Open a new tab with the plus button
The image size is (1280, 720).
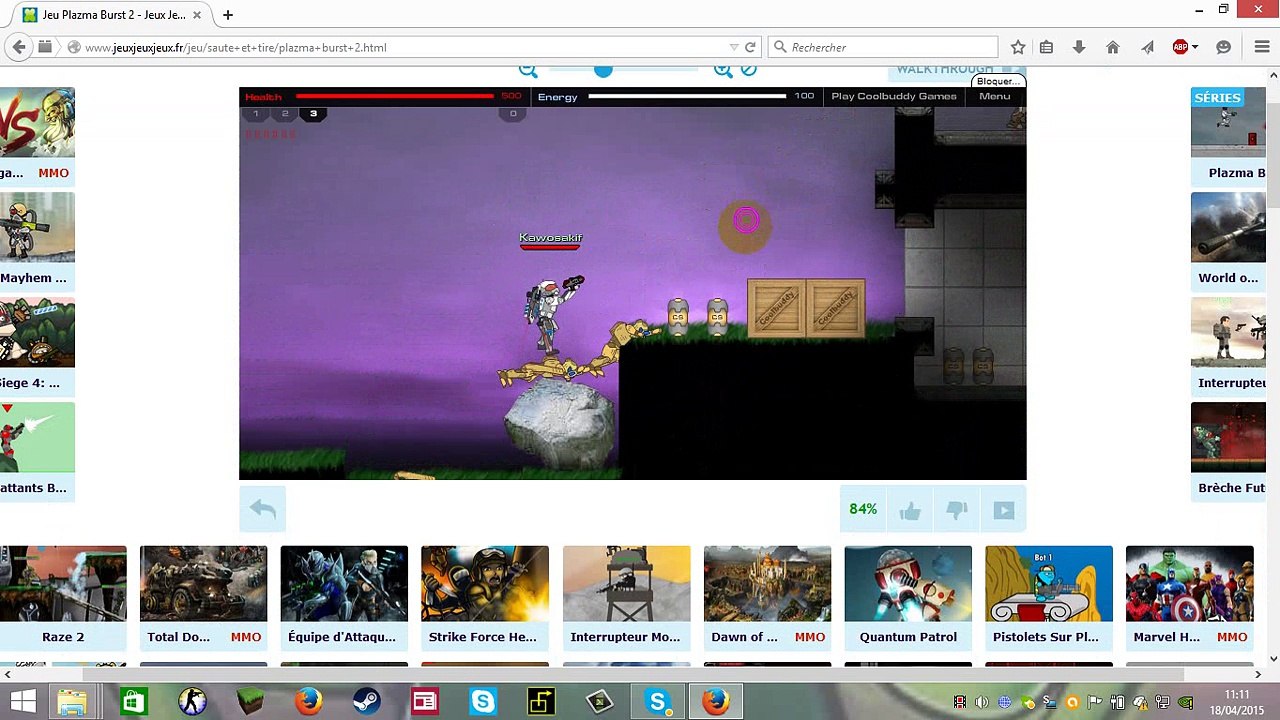click(x=228, y=15)
